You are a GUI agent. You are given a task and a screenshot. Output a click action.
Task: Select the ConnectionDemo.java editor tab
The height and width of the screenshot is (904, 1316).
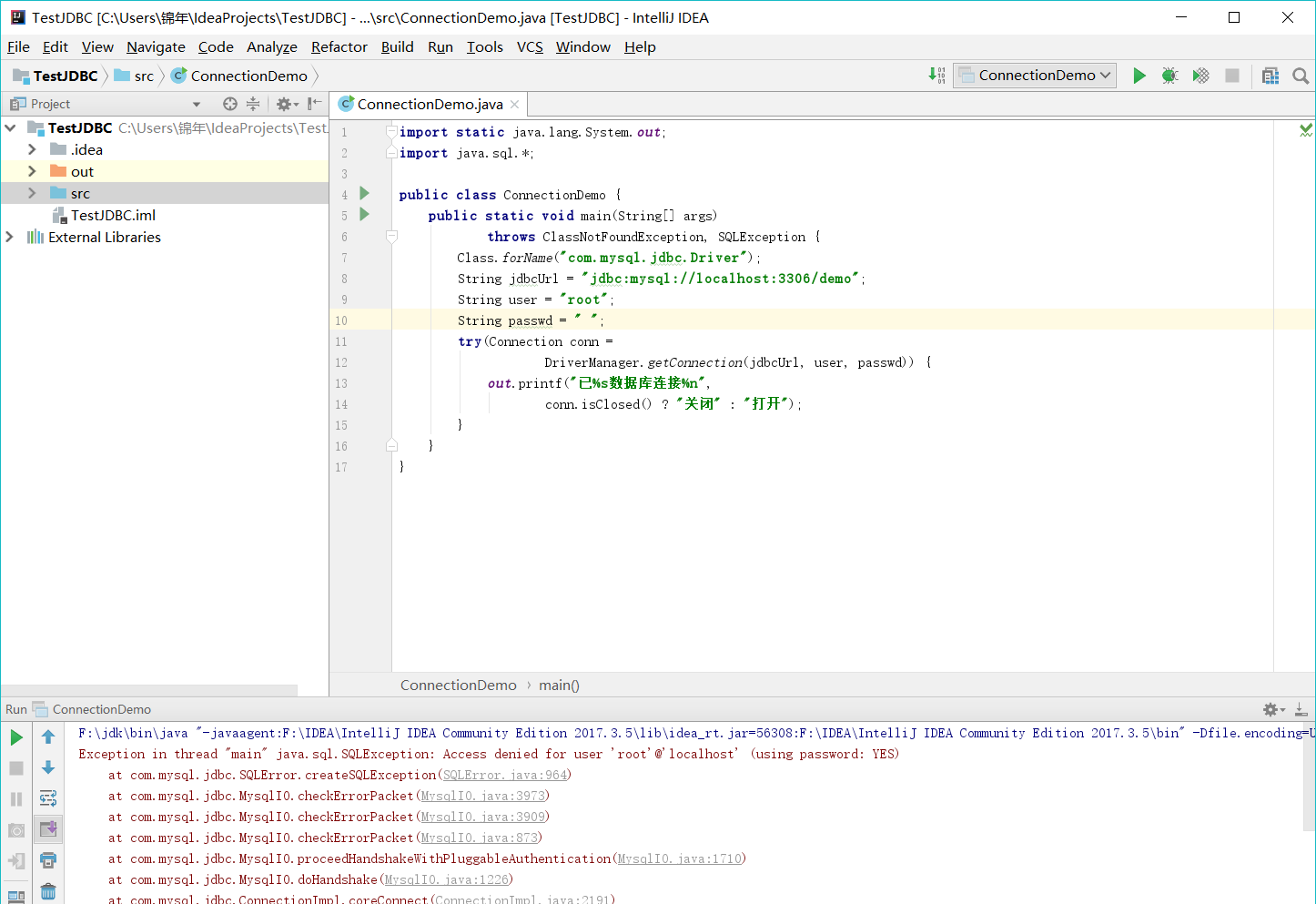pos(429,104)
